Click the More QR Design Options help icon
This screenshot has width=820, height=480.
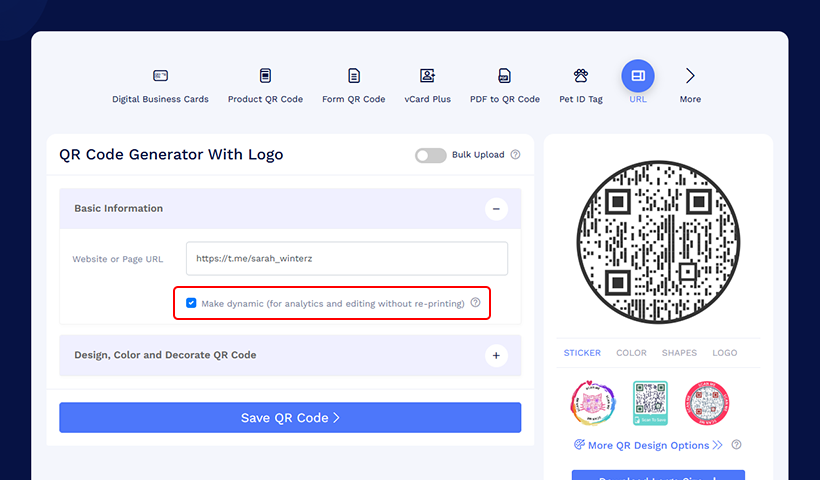pos(736,444)
